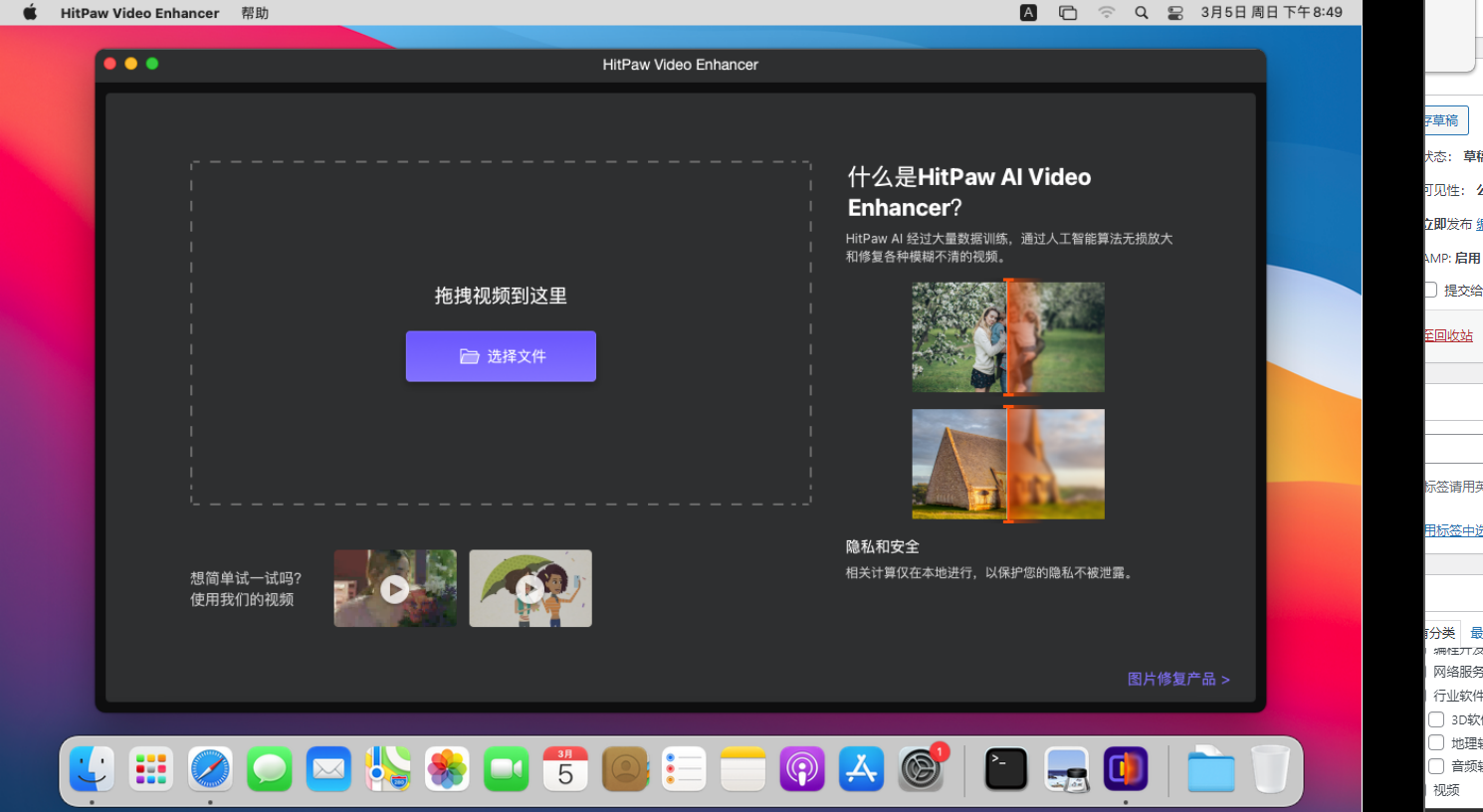Viewport: 1483px width, 812px height.
Task: Click the couple photo comparison slider handle
Action: (1007, 337)
